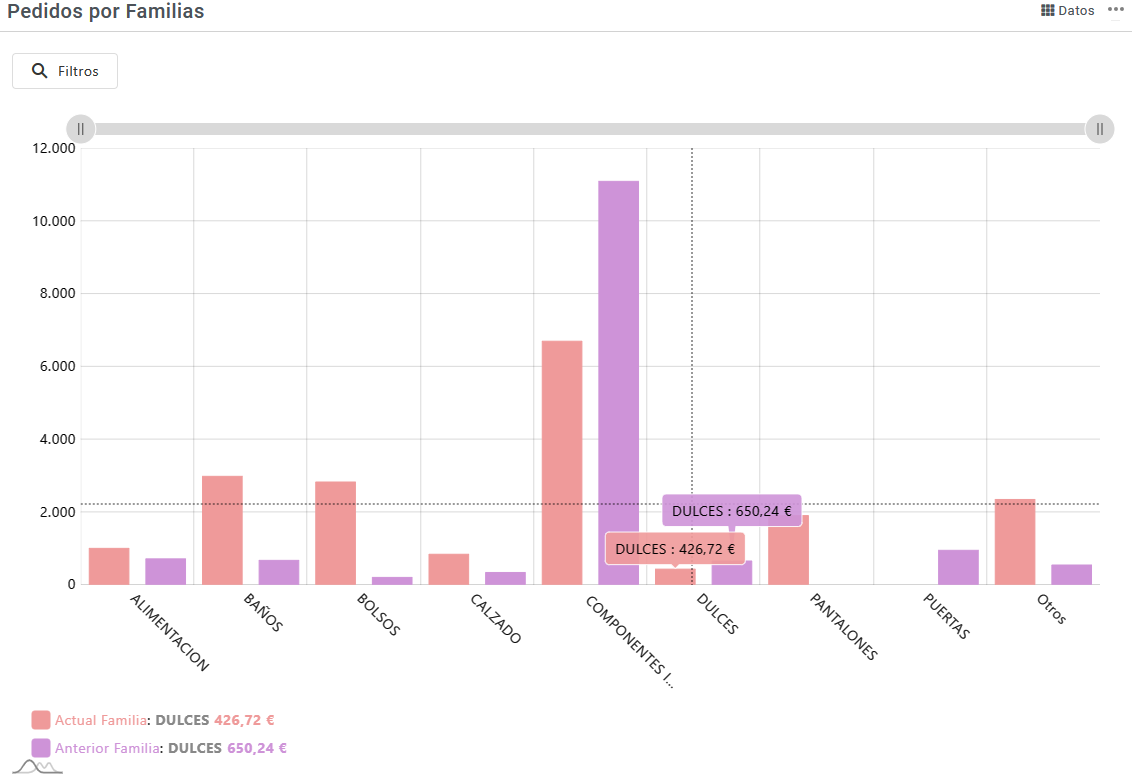Open the three-dot more options menu
The height and width of the screenshot is (782, 1132).
tap(1116, 9)
